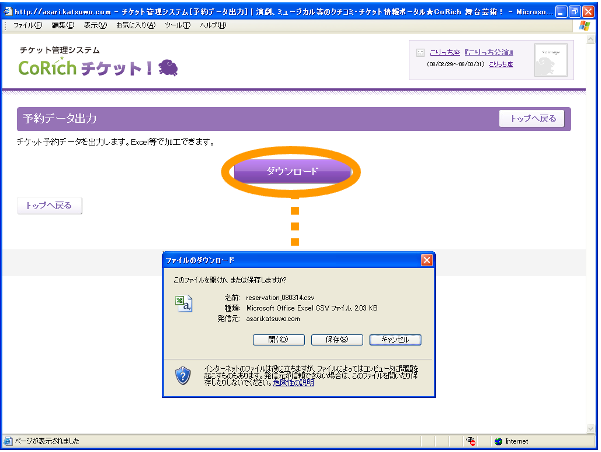The height and width of the screenshot is (452, 601).
Task: Open the ファイル(F) menu
Action: 27,24
